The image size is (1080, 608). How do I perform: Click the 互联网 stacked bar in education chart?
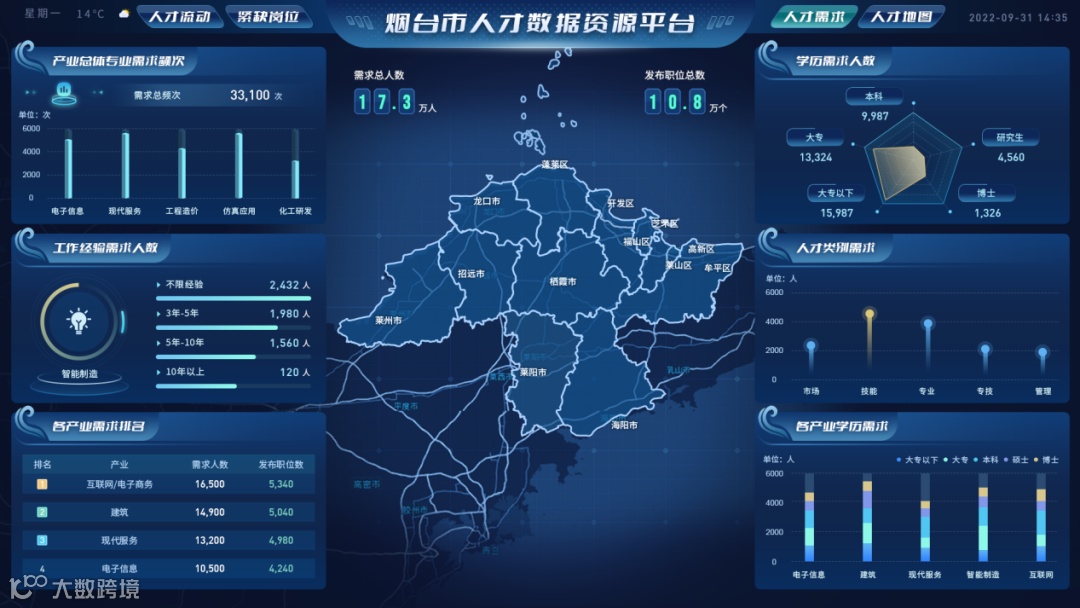click(x=1041, y=525)
